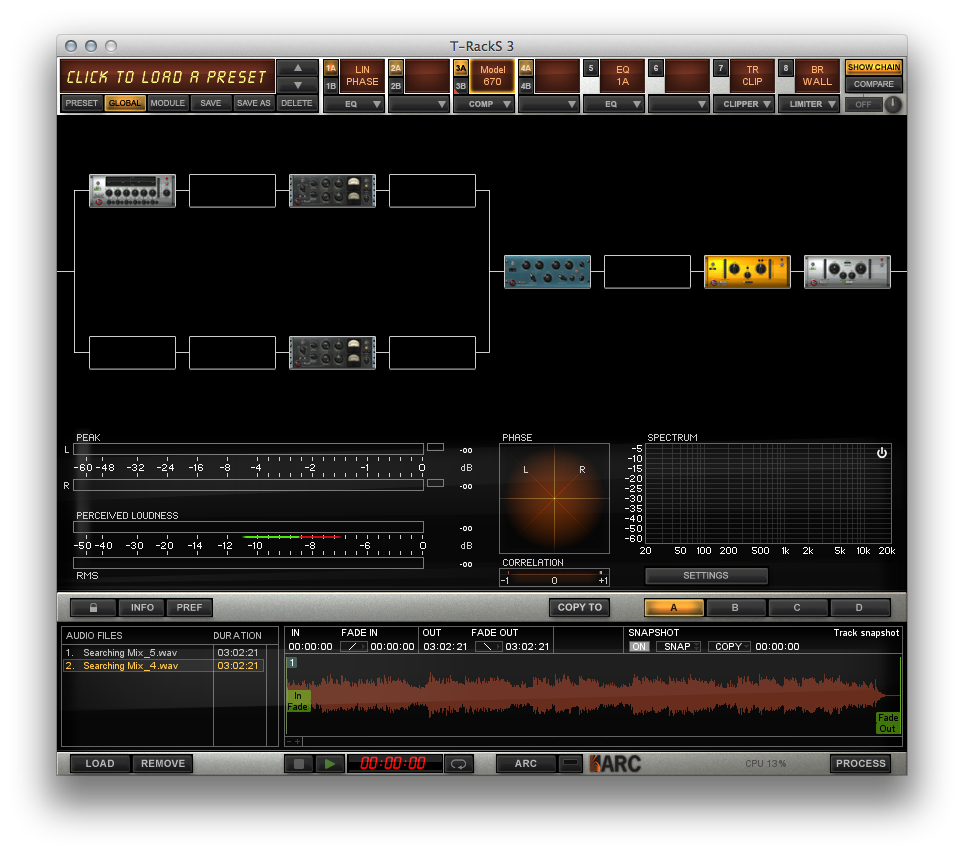The height and width of the screenshot is (854, 964).
Task: Switch to PRESET tab
Action: tap(82, 103)
